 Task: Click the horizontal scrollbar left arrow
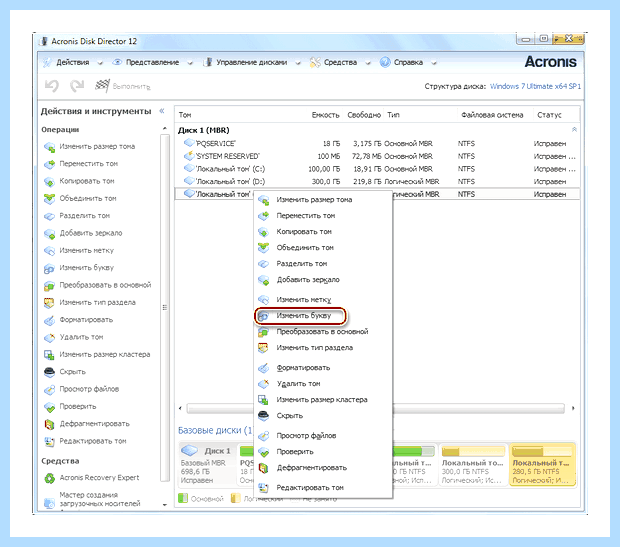180,408
